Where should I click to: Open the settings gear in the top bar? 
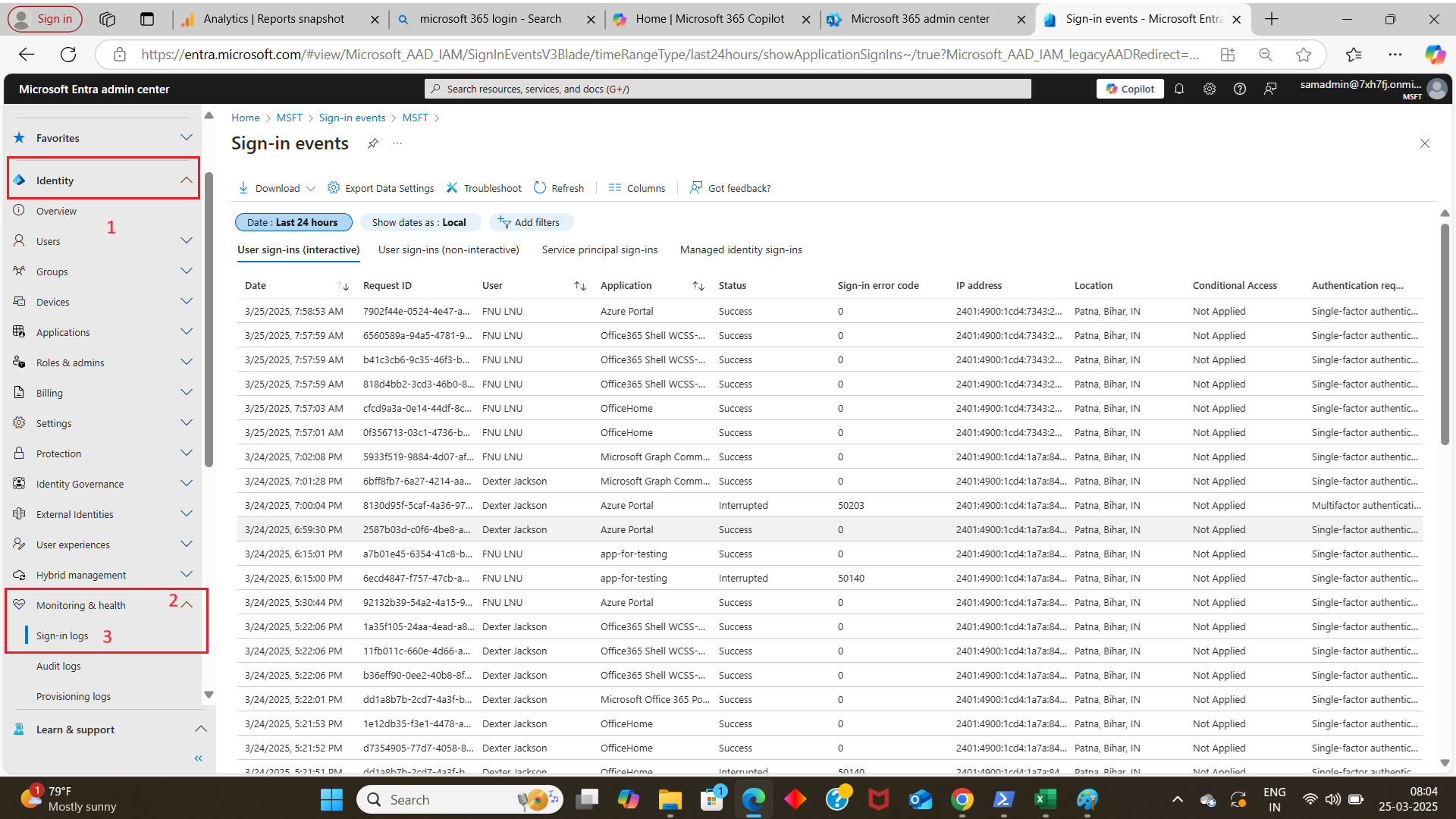1210,89
